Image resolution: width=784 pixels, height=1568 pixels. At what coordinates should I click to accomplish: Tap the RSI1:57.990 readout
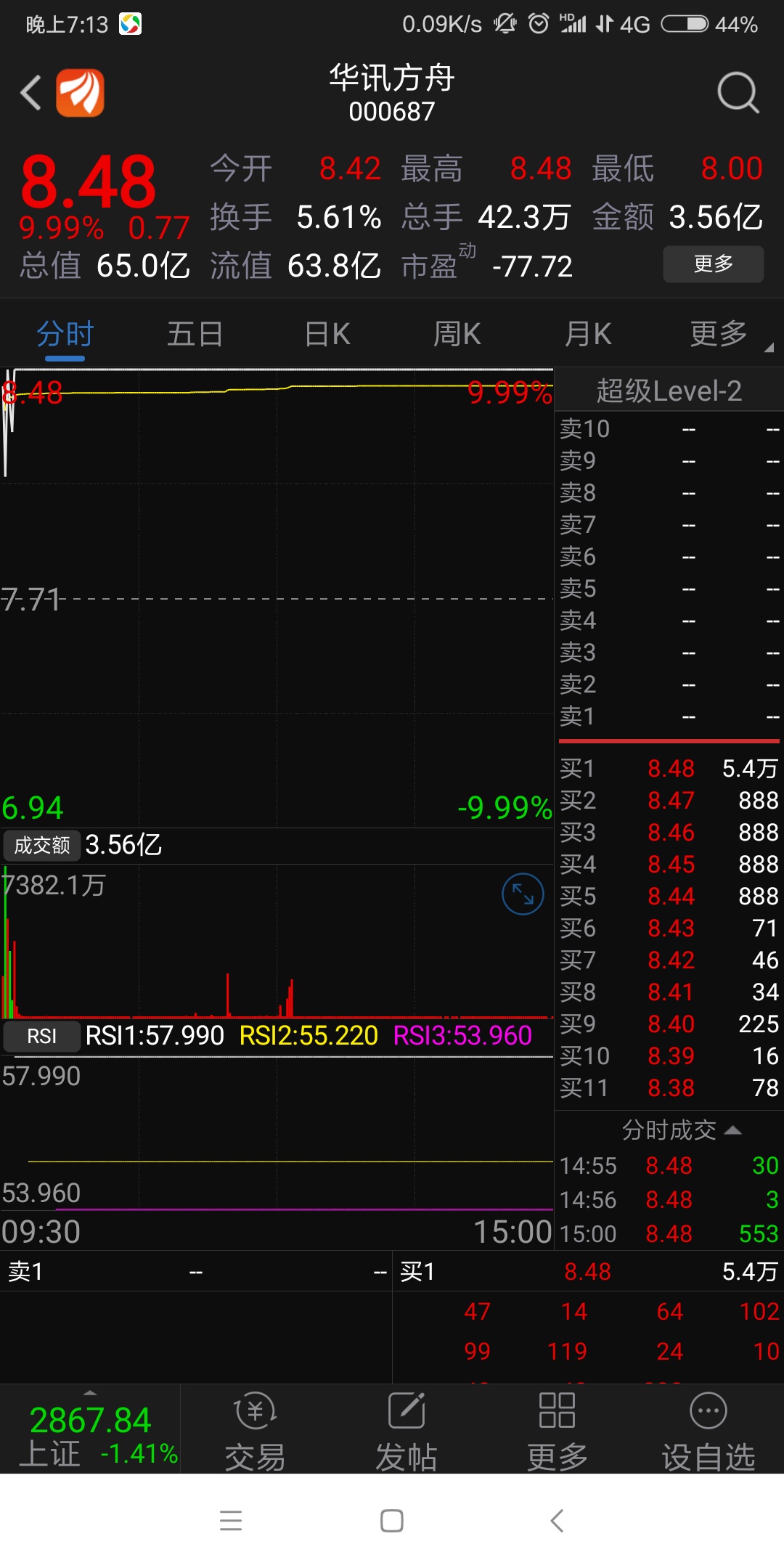pos(155,1036)
